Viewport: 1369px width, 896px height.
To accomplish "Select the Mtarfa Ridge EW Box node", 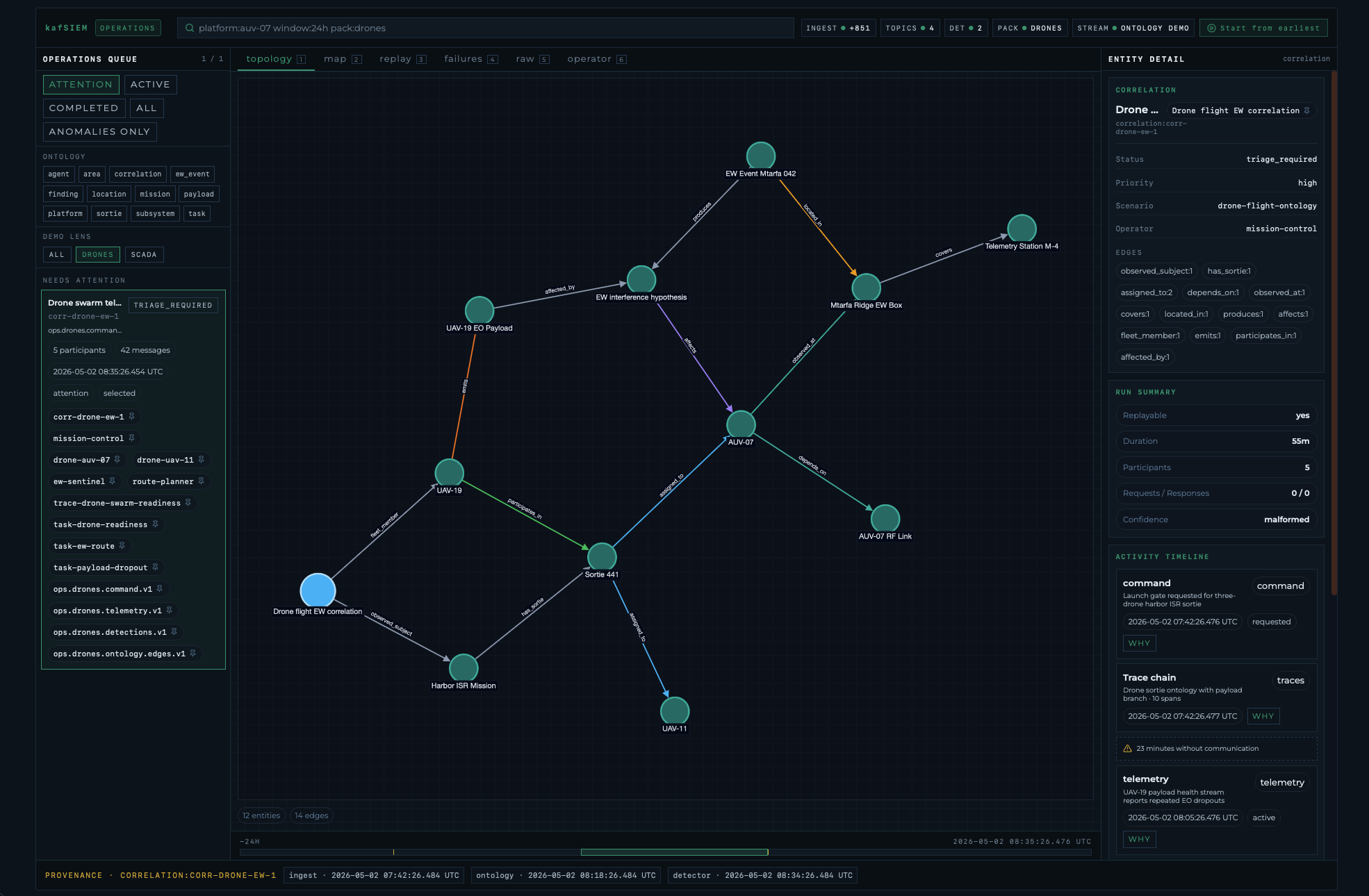I will (867, 288).
